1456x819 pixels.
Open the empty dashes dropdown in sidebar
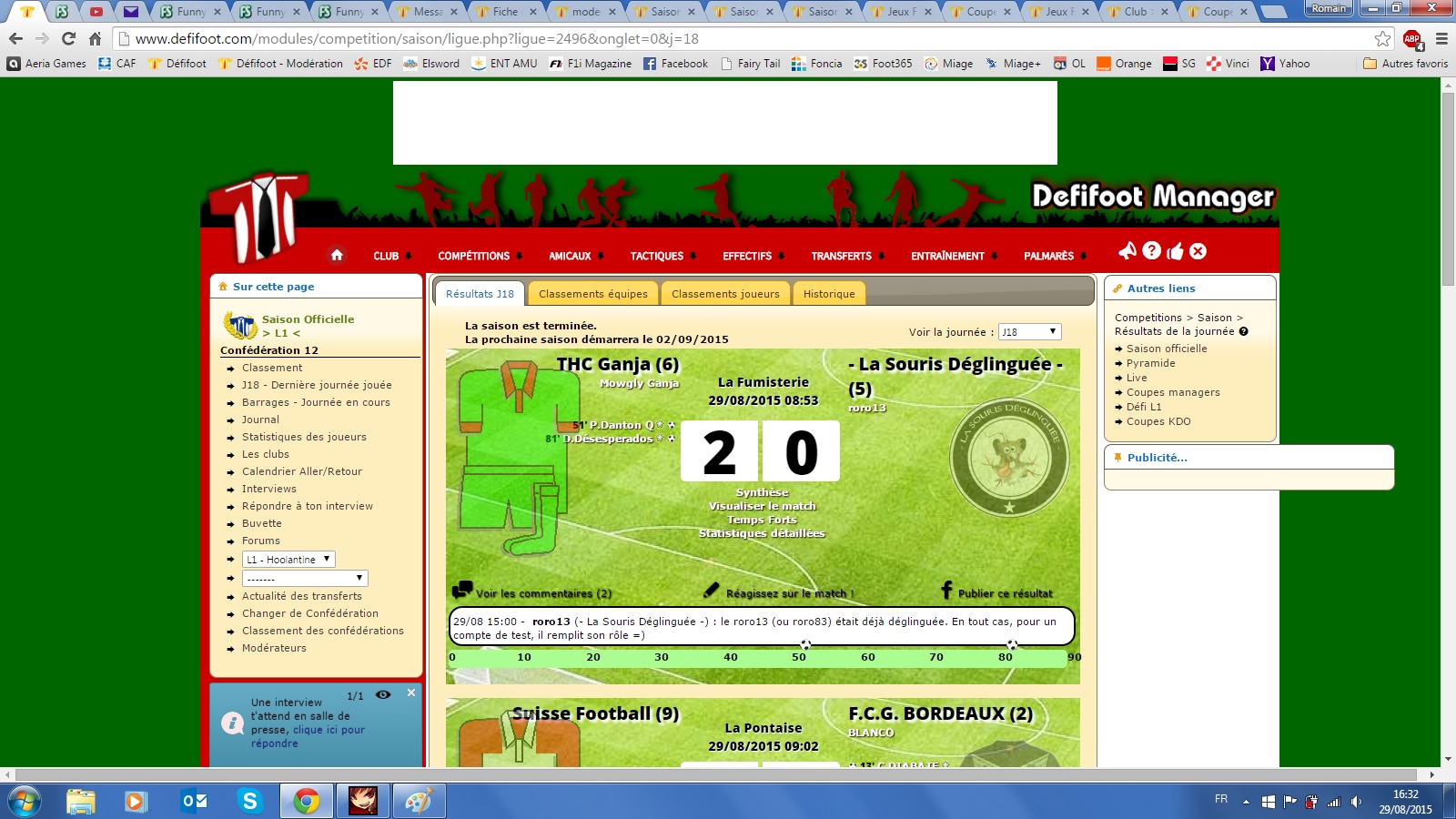pyautogui.click(x=305, y=579)
